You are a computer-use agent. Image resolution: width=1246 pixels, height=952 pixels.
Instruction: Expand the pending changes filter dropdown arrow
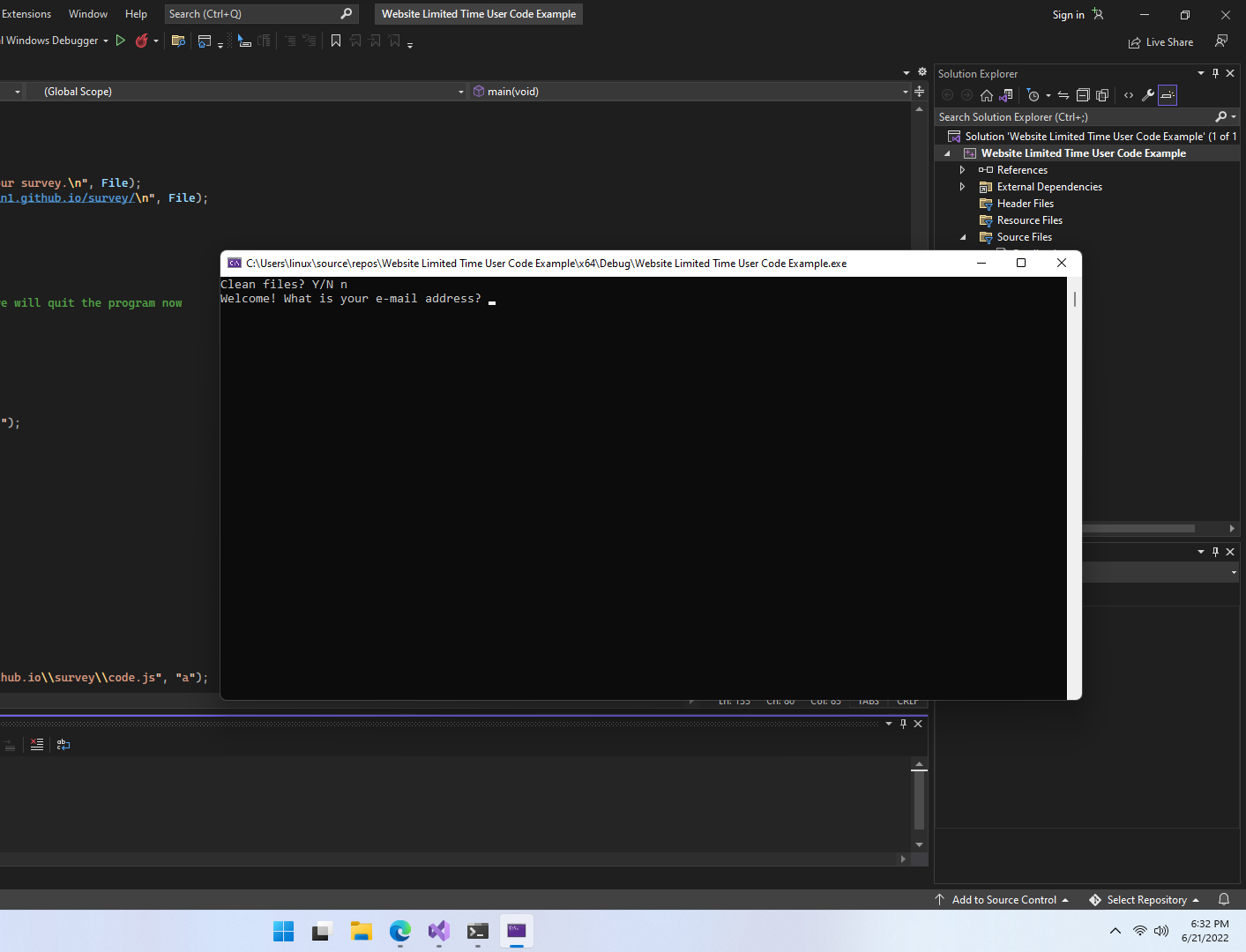tap(1048, 95)
